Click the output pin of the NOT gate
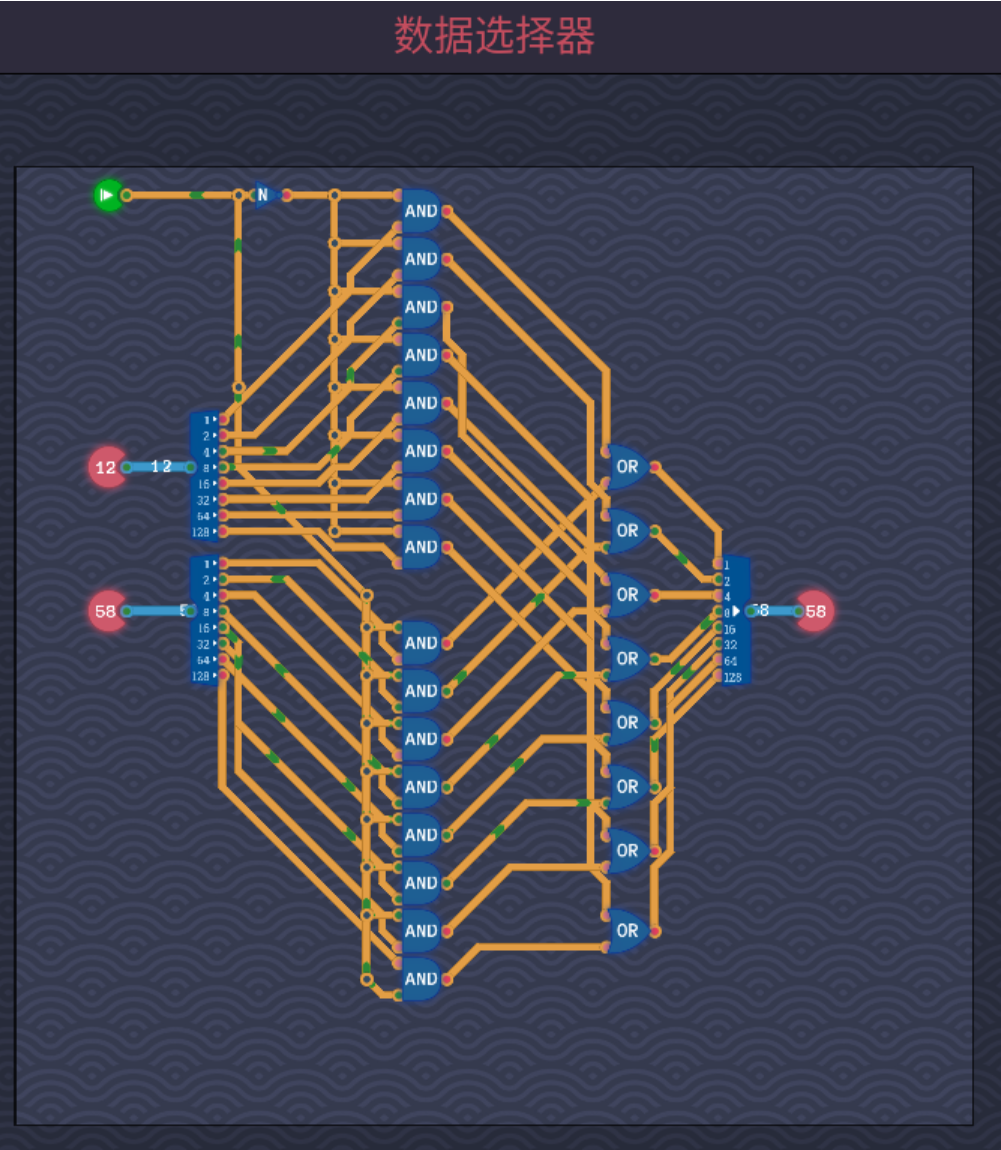 point(287,195)
